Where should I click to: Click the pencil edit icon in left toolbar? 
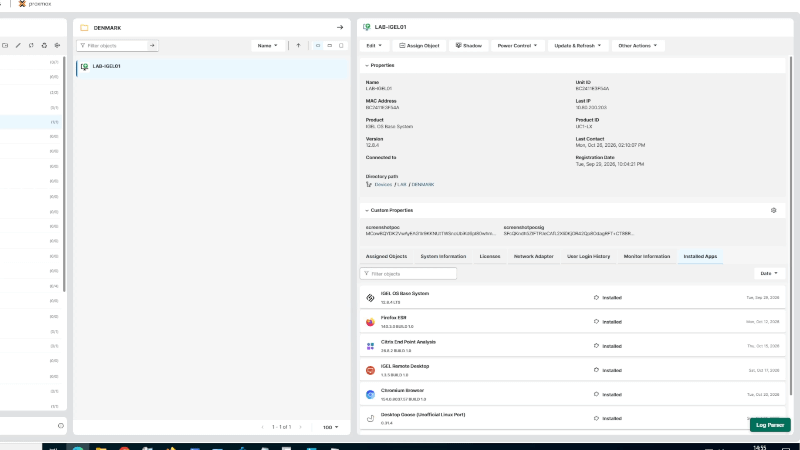[18, 45]
